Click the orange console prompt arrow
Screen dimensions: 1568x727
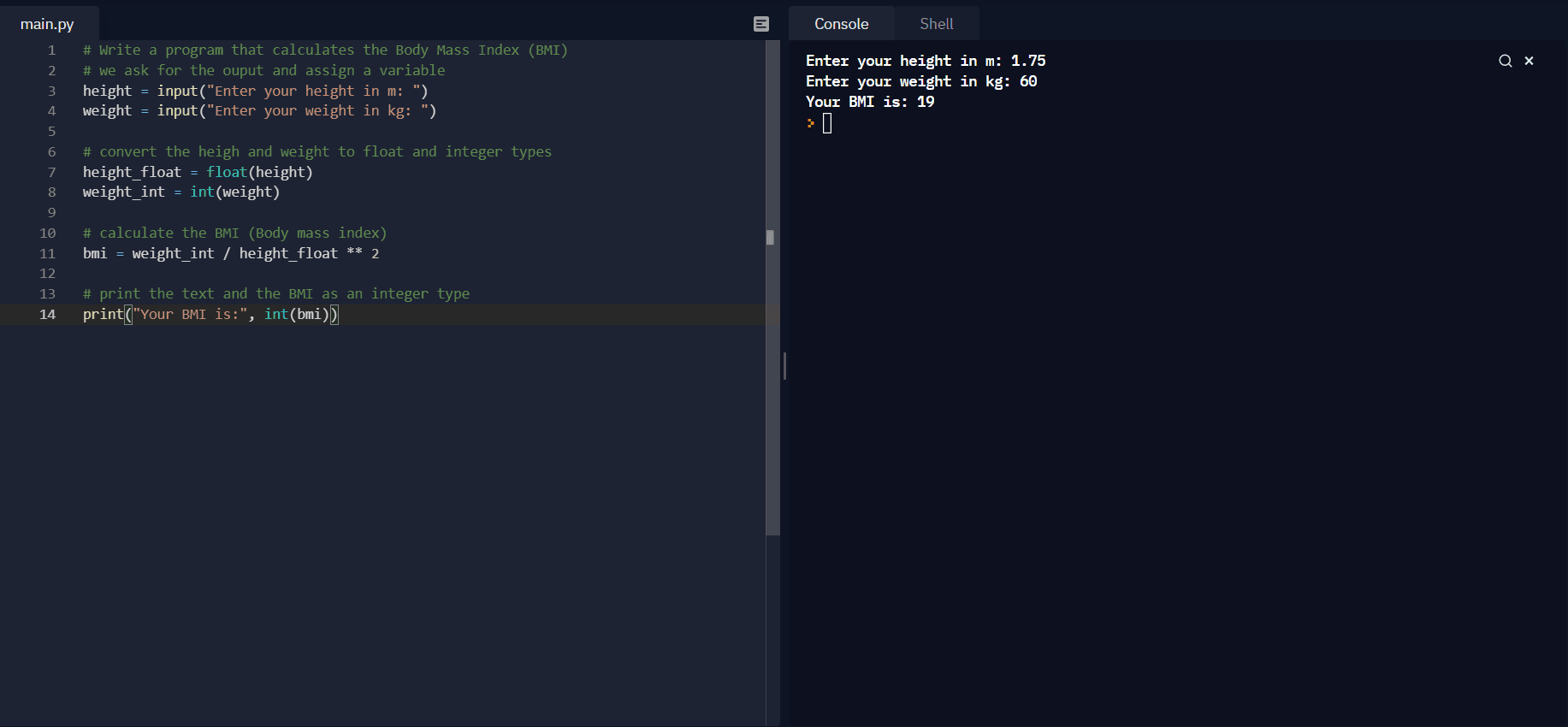810,123
